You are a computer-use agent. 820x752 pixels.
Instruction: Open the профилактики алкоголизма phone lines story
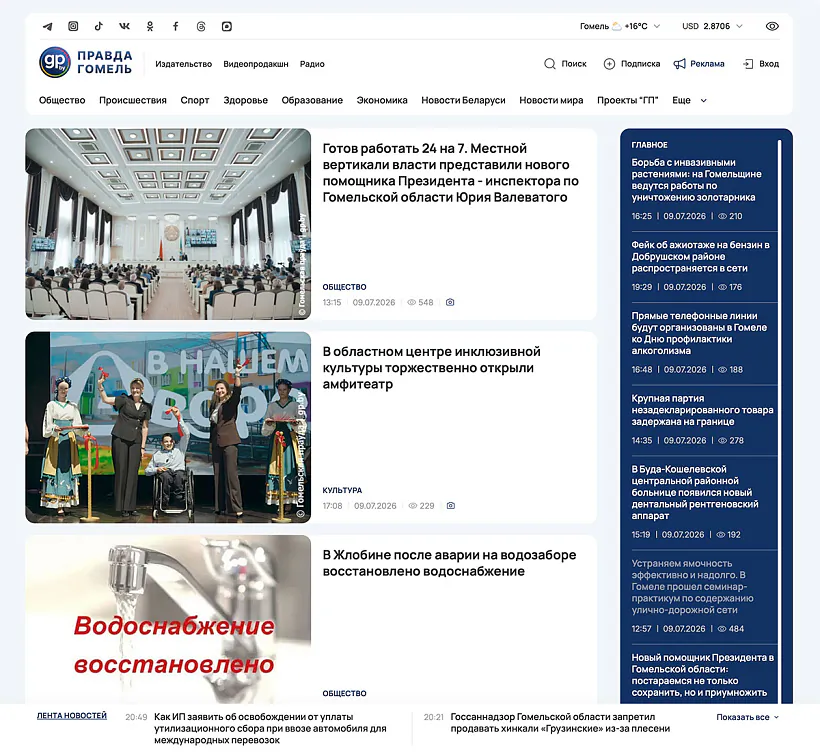coord(699,333)
